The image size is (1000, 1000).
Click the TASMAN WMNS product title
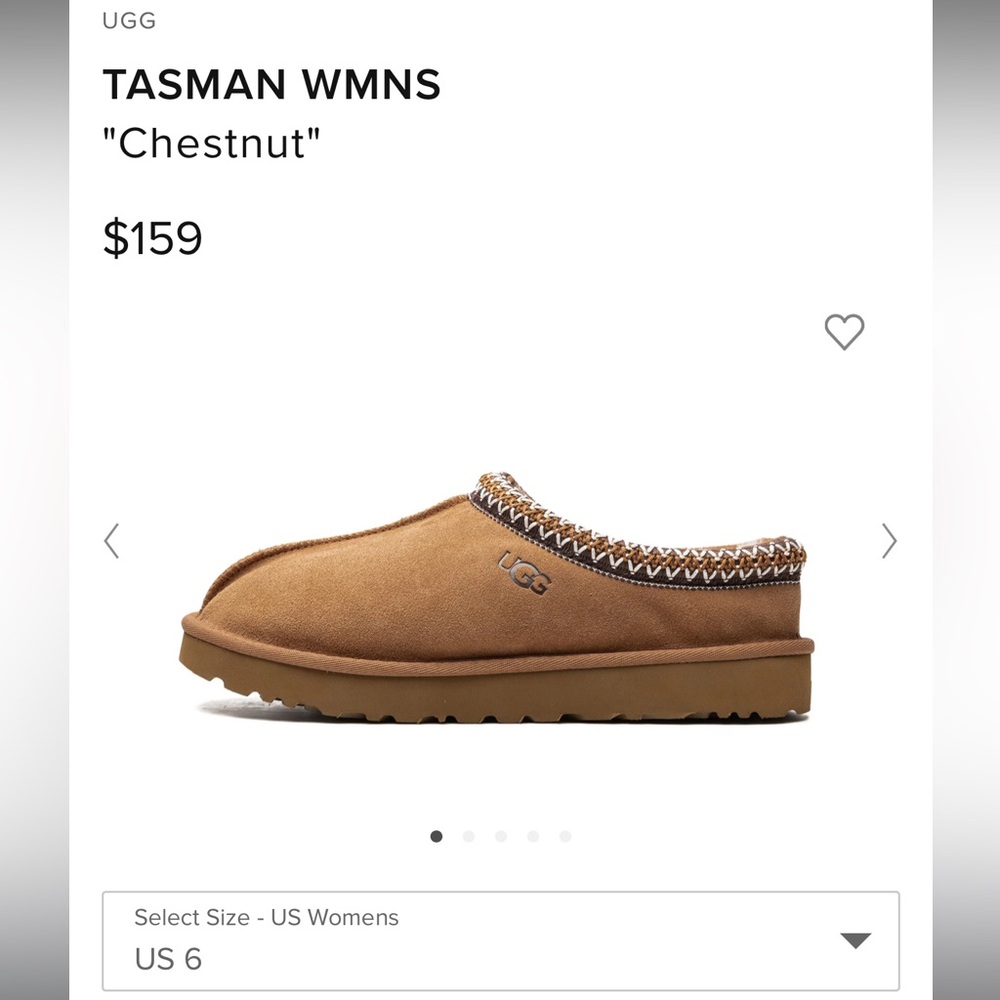(270, 85)
